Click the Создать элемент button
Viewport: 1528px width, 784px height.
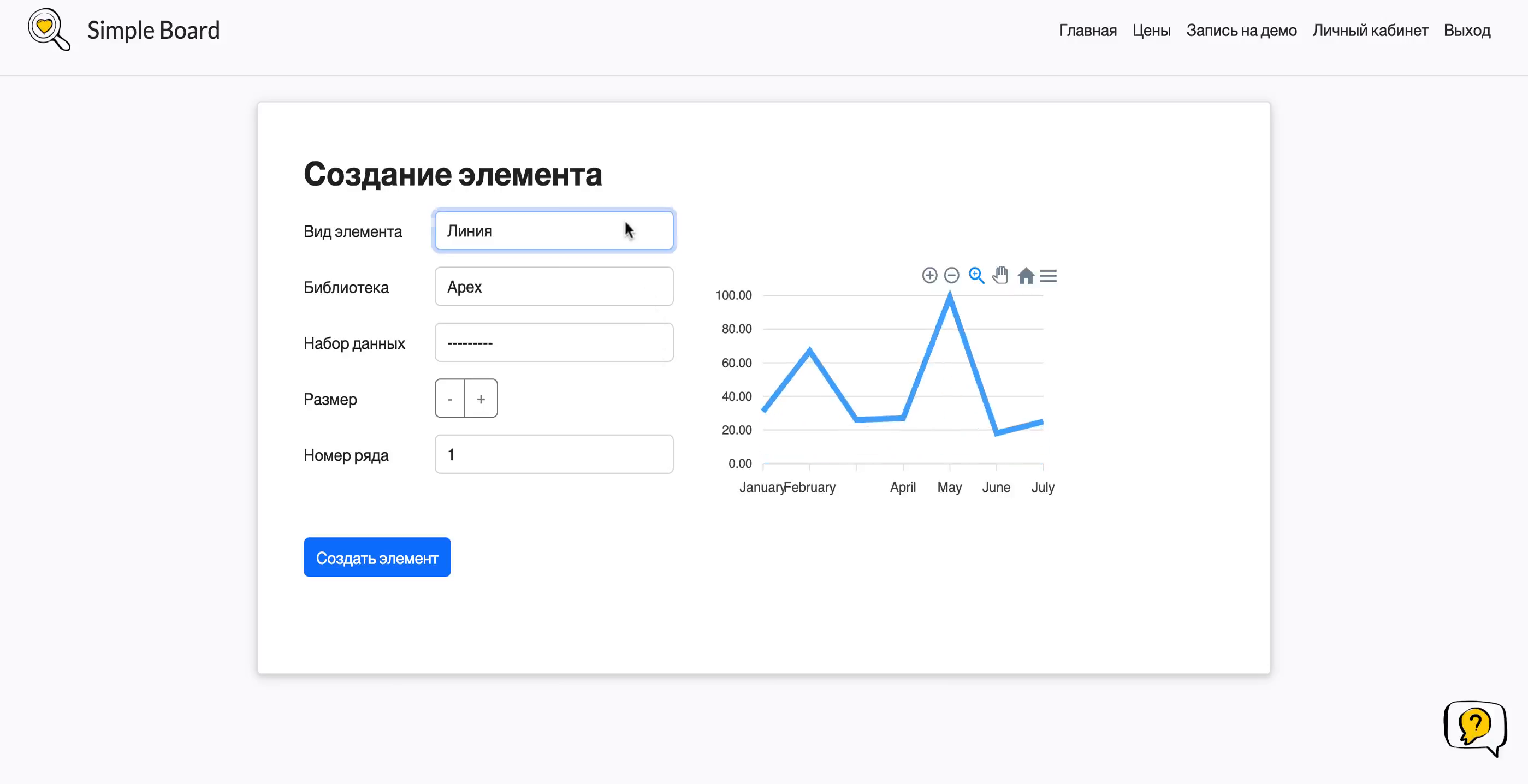click(377, 557)
